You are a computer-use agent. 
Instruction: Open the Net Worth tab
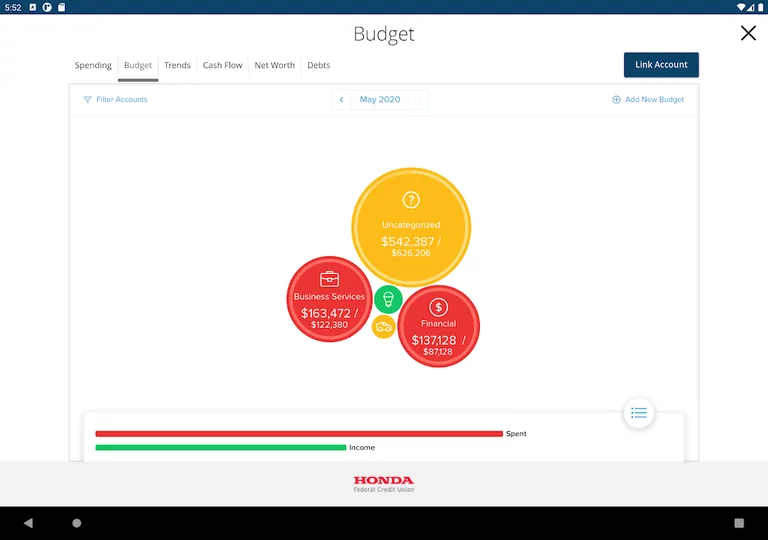click(274, 66)
